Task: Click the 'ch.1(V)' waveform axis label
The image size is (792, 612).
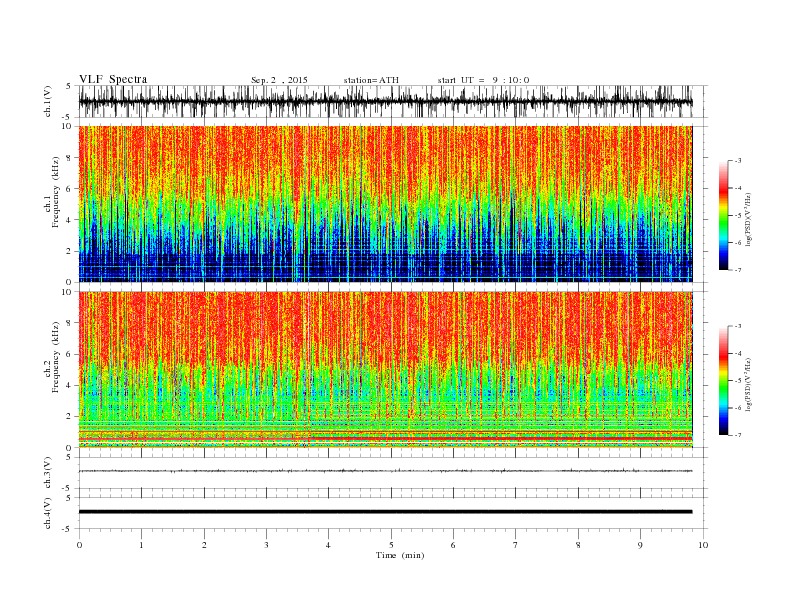Action: pyautogui.click(x=48, y=101)
